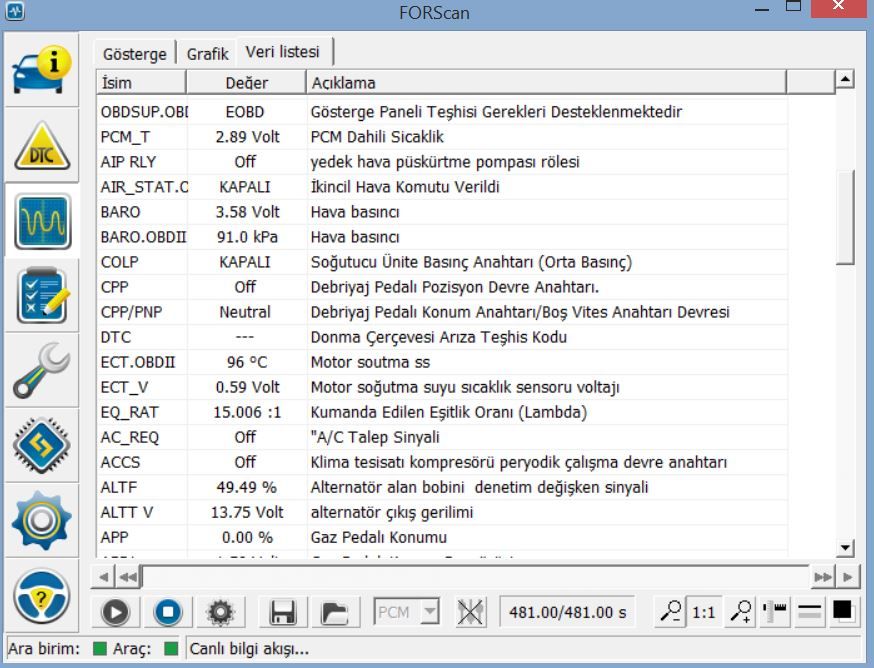Click the line thickness icon
Image resolution: width=874 pixels, height=668 pixels.
point(809,612)
